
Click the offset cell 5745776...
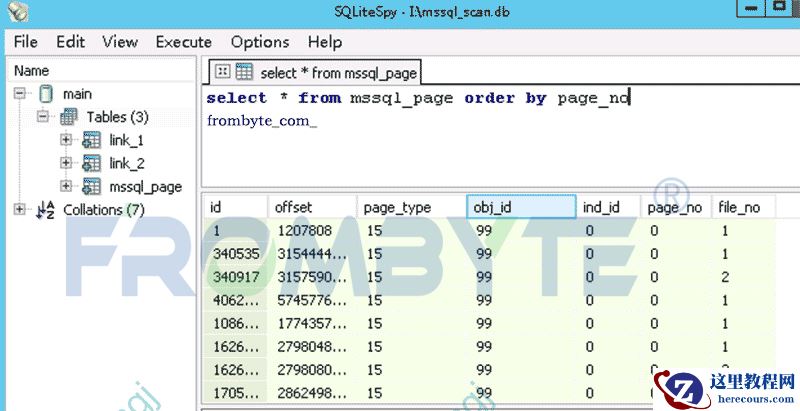pyautogui.click(x=312, y=300)
